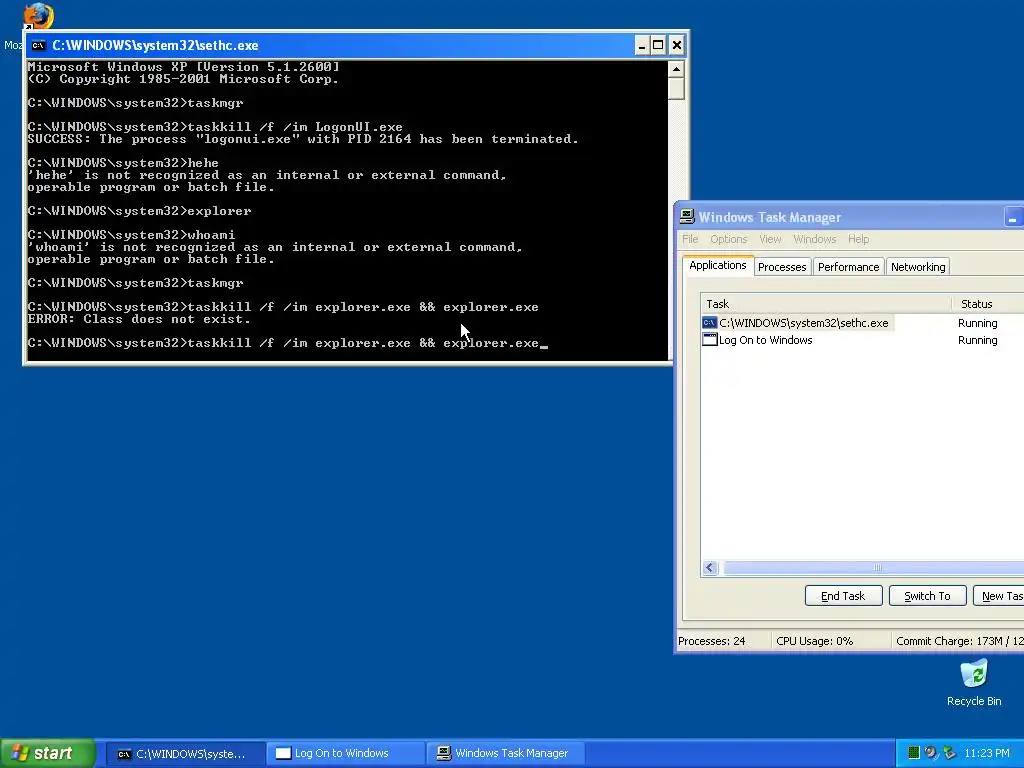Screen dimensions: 1024x768
Task: Open the Windows Start menu
Action: 48,753
